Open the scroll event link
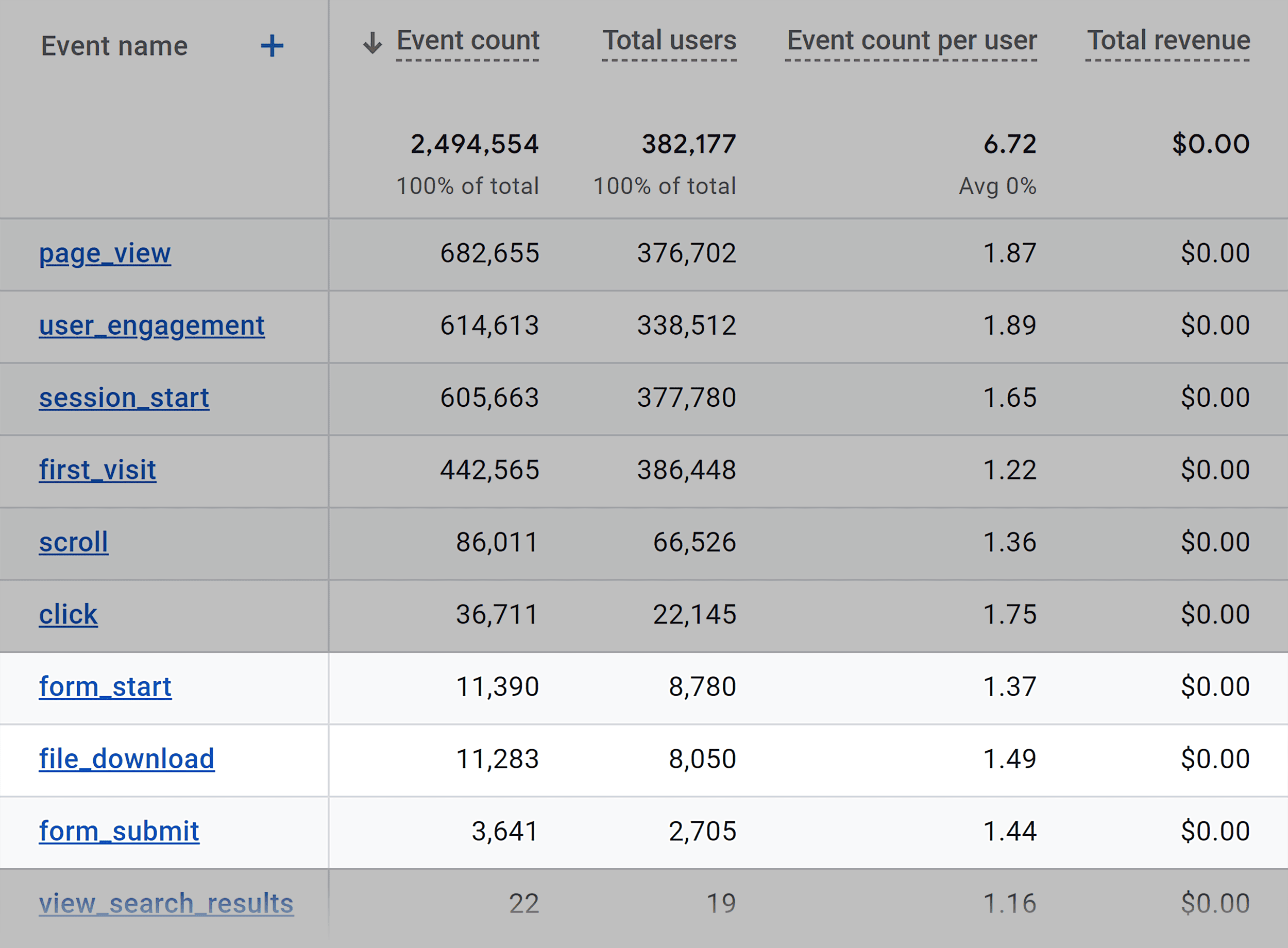1288x948 pixels. point(74,542)
